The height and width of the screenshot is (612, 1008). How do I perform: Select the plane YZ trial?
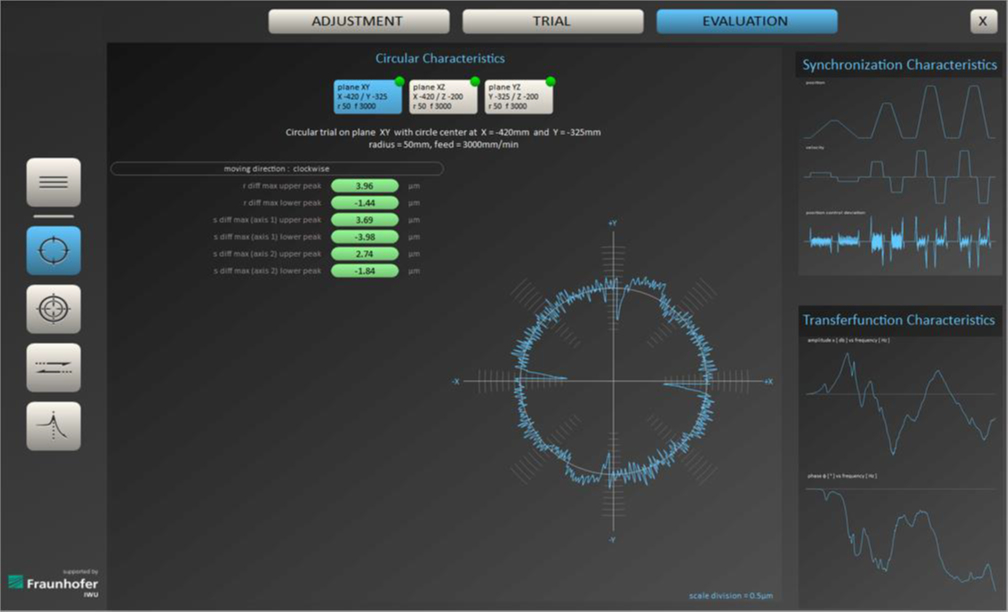[519, 97]
